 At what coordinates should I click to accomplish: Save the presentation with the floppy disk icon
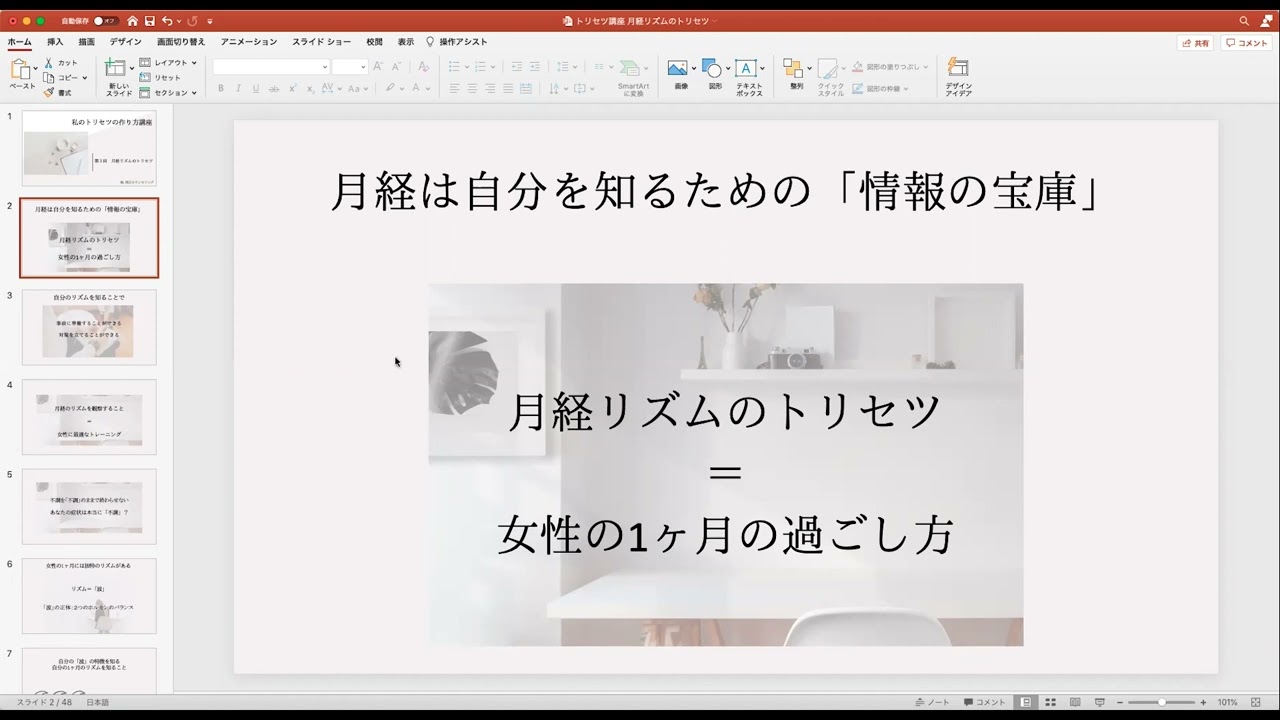point(149,21)
